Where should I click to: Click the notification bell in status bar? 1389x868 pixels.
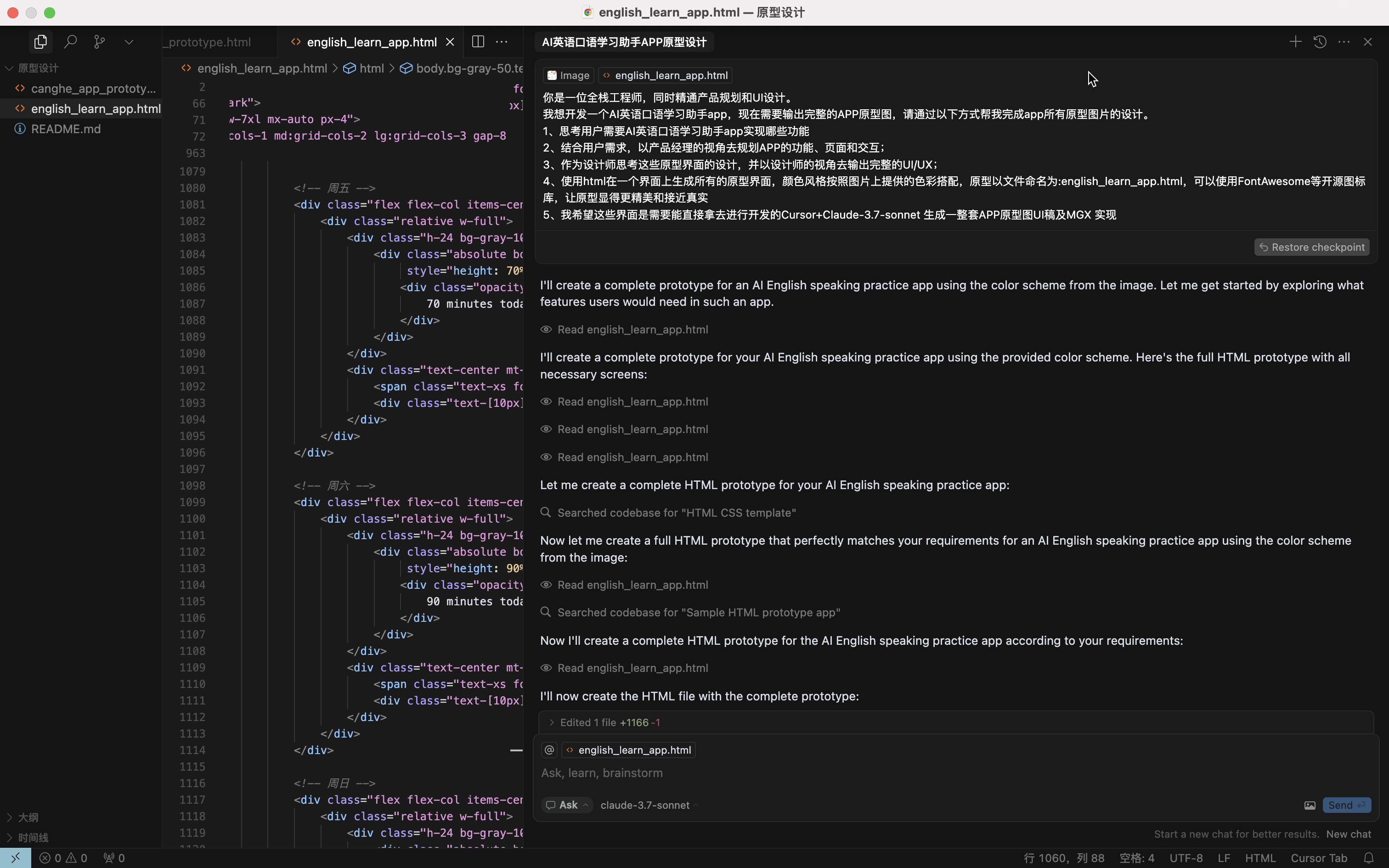(x=1369, y=858)
